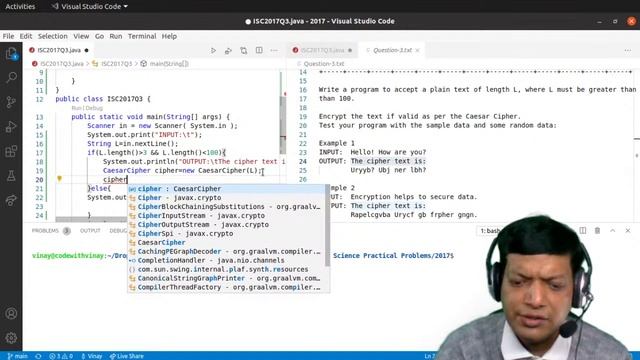Image resolution: width=640 pixels, height=360 pixels.
Task: Split the editor right
Action: 259,50
